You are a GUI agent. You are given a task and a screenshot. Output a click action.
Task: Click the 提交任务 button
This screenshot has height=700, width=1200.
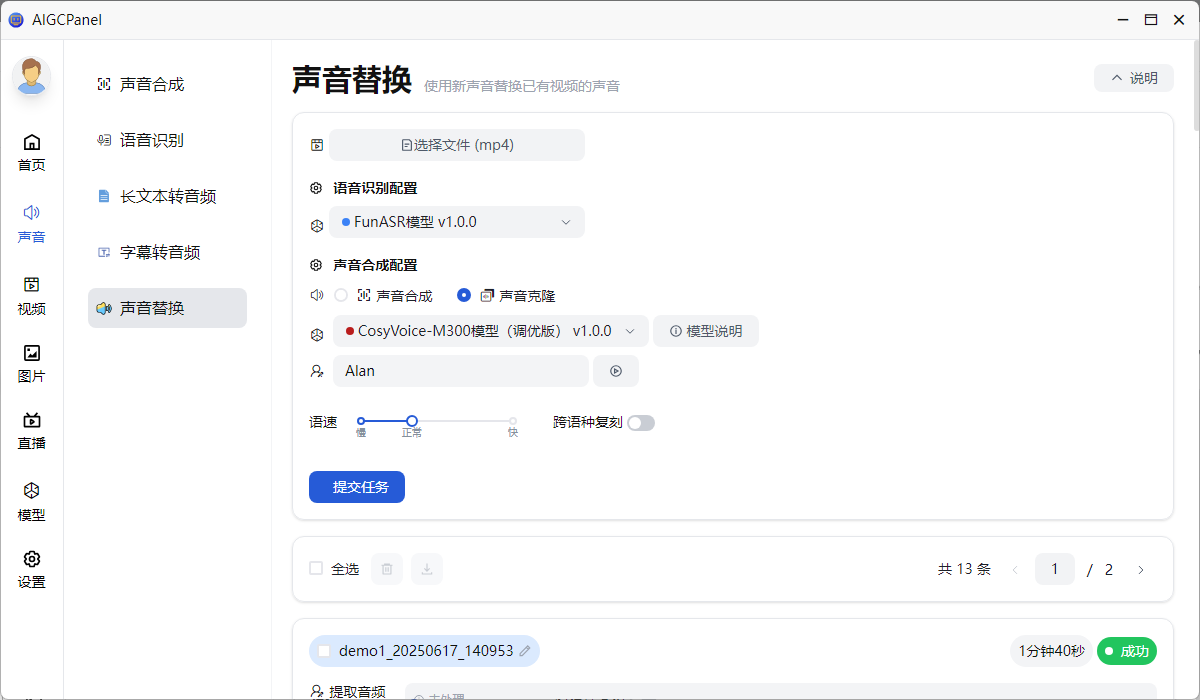[x=357, y=487]
